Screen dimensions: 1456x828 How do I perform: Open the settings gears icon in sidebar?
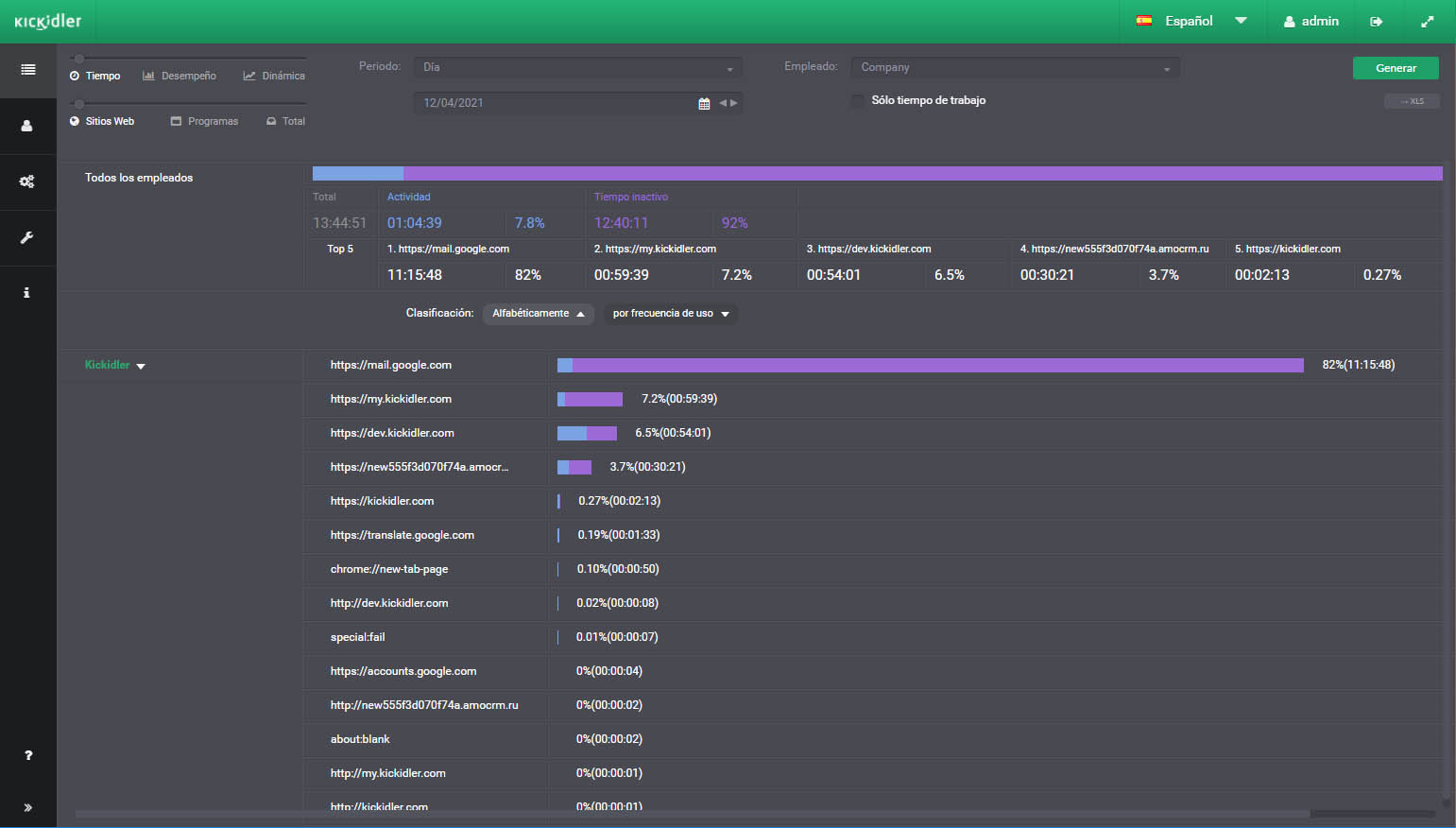coord(27,181)
